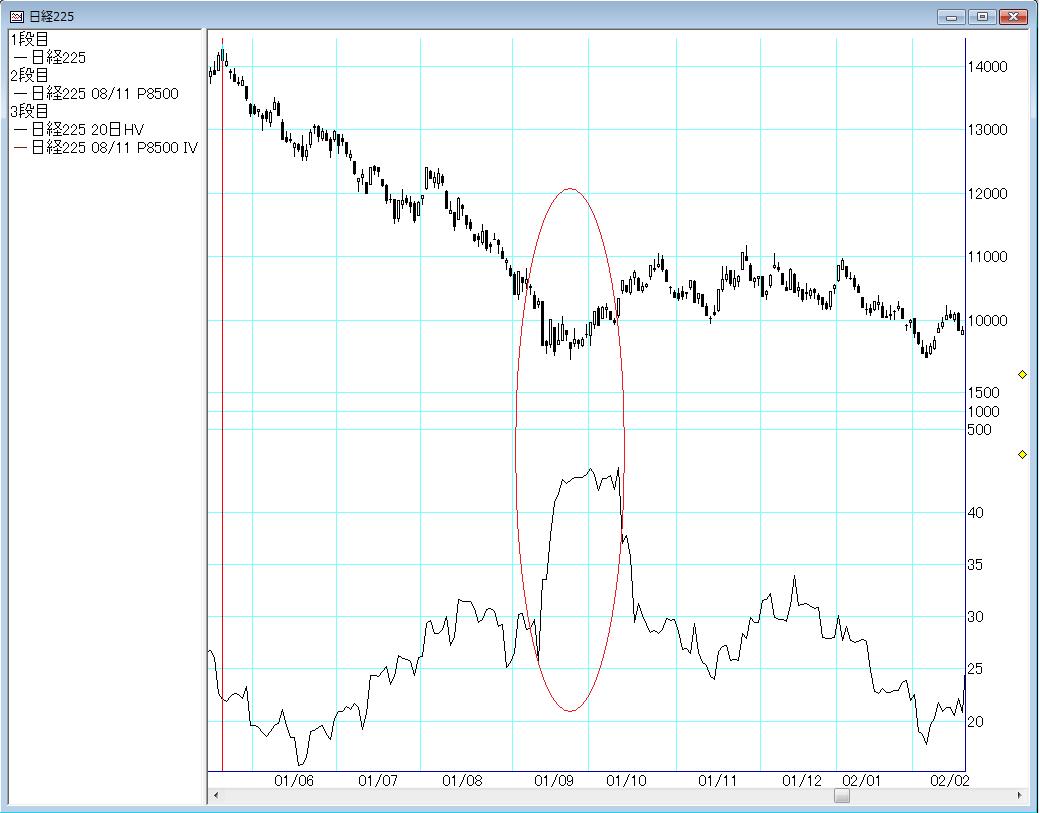The image size is (1040, 813).
Task: Click the scrollbar's right arrow
Action: tap(1019, 796)
